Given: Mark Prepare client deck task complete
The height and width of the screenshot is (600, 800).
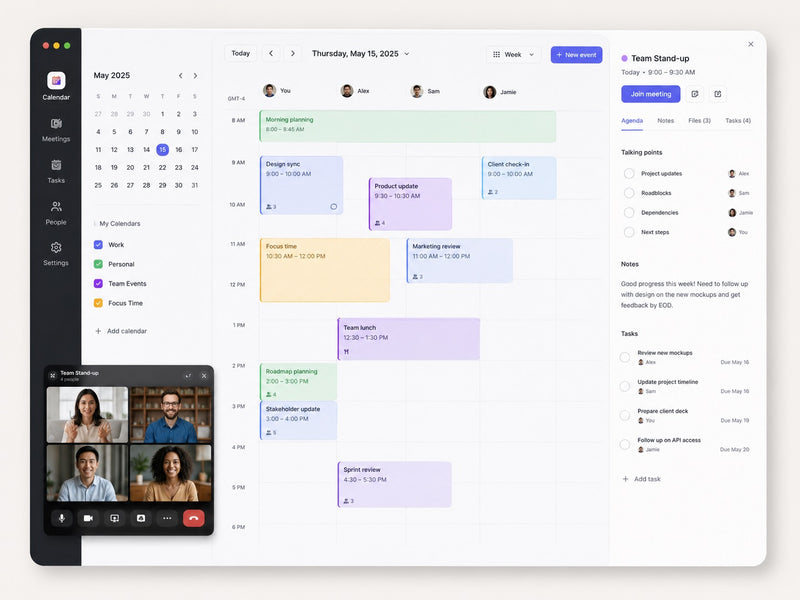Looking at the screenshot, I should point(625,415).
